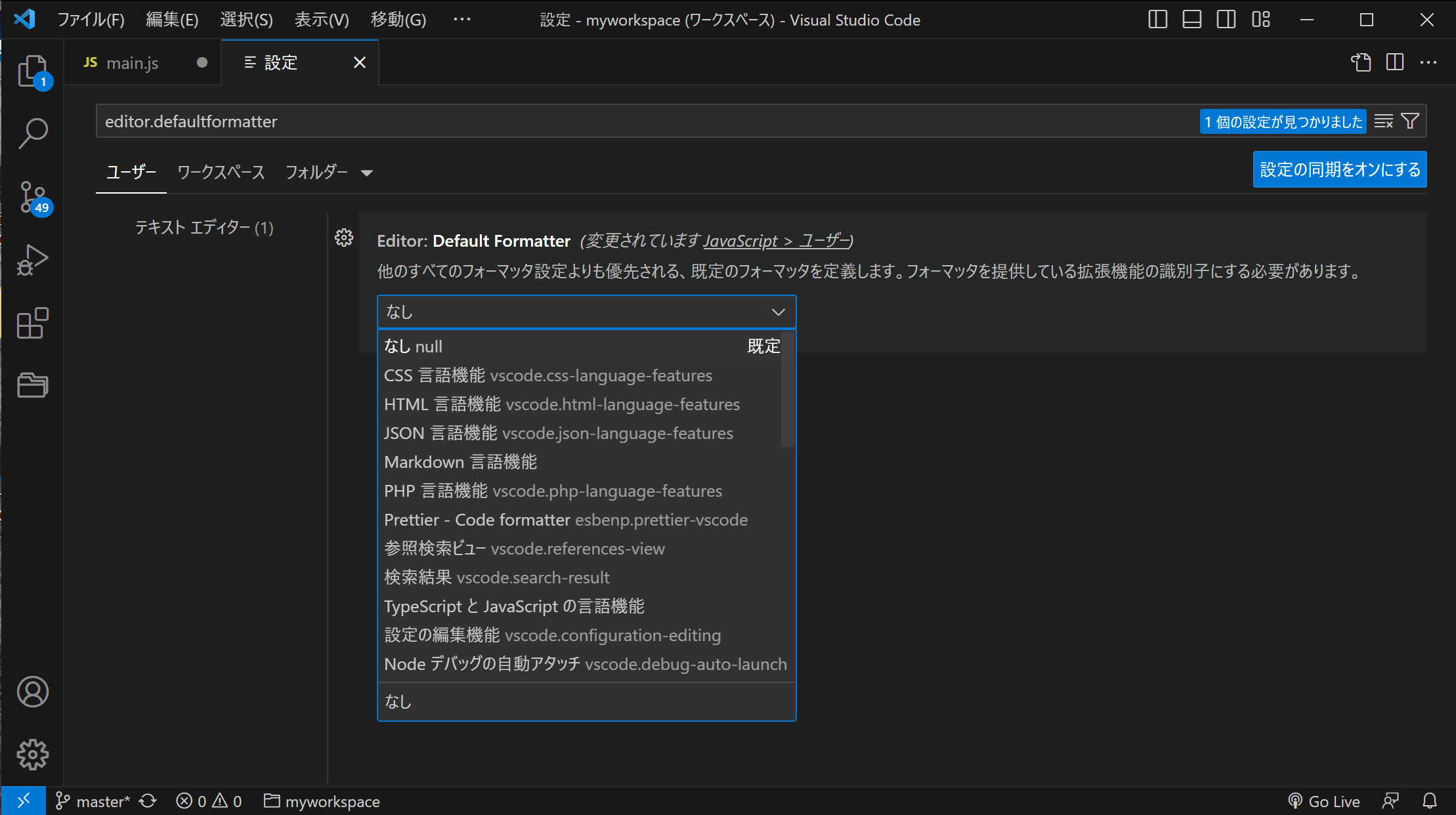Open the ファイル(F) menu
This screenshot has height=815, width=1456.
coord(91,20)
